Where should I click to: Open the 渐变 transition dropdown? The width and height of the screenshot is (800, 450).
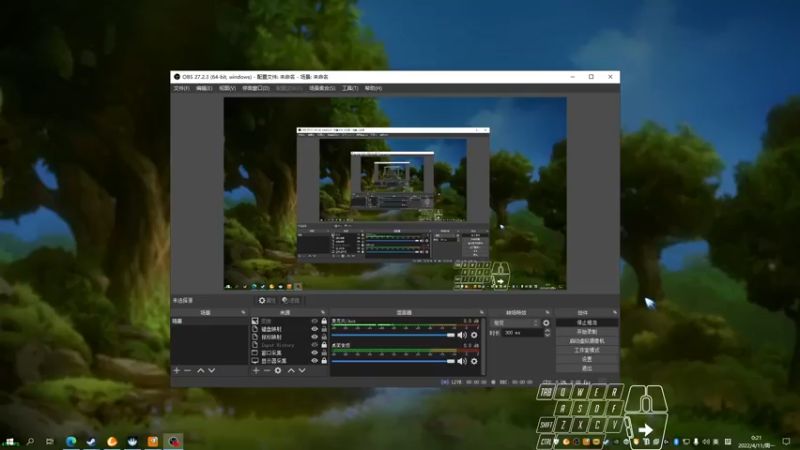point(515,323)
